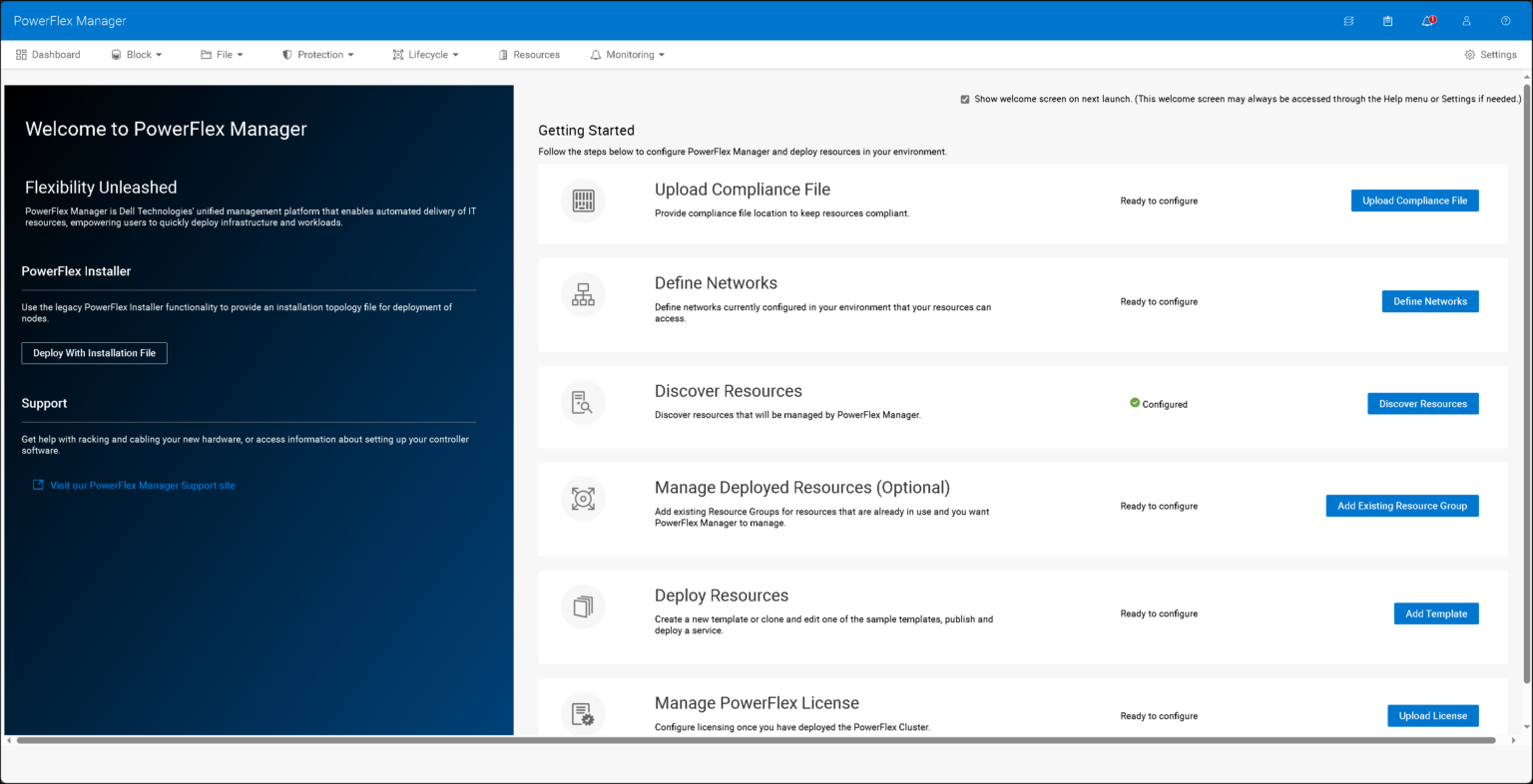Switch to the Dashboard tab
Screen dimensions: 1533x784
[x=48, y=55]
